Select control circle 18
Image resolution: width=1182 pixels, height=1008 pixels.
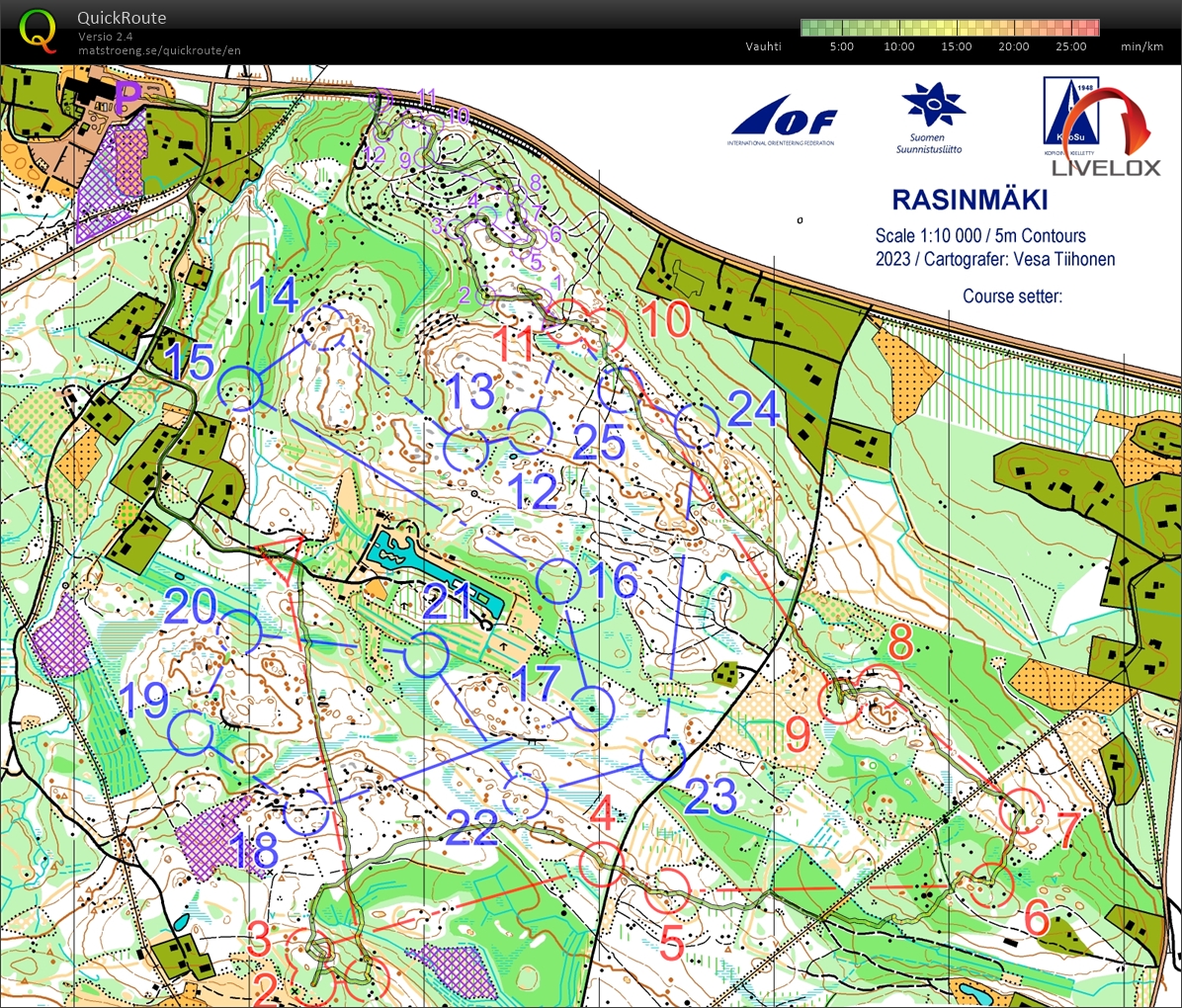coord(305,812)
